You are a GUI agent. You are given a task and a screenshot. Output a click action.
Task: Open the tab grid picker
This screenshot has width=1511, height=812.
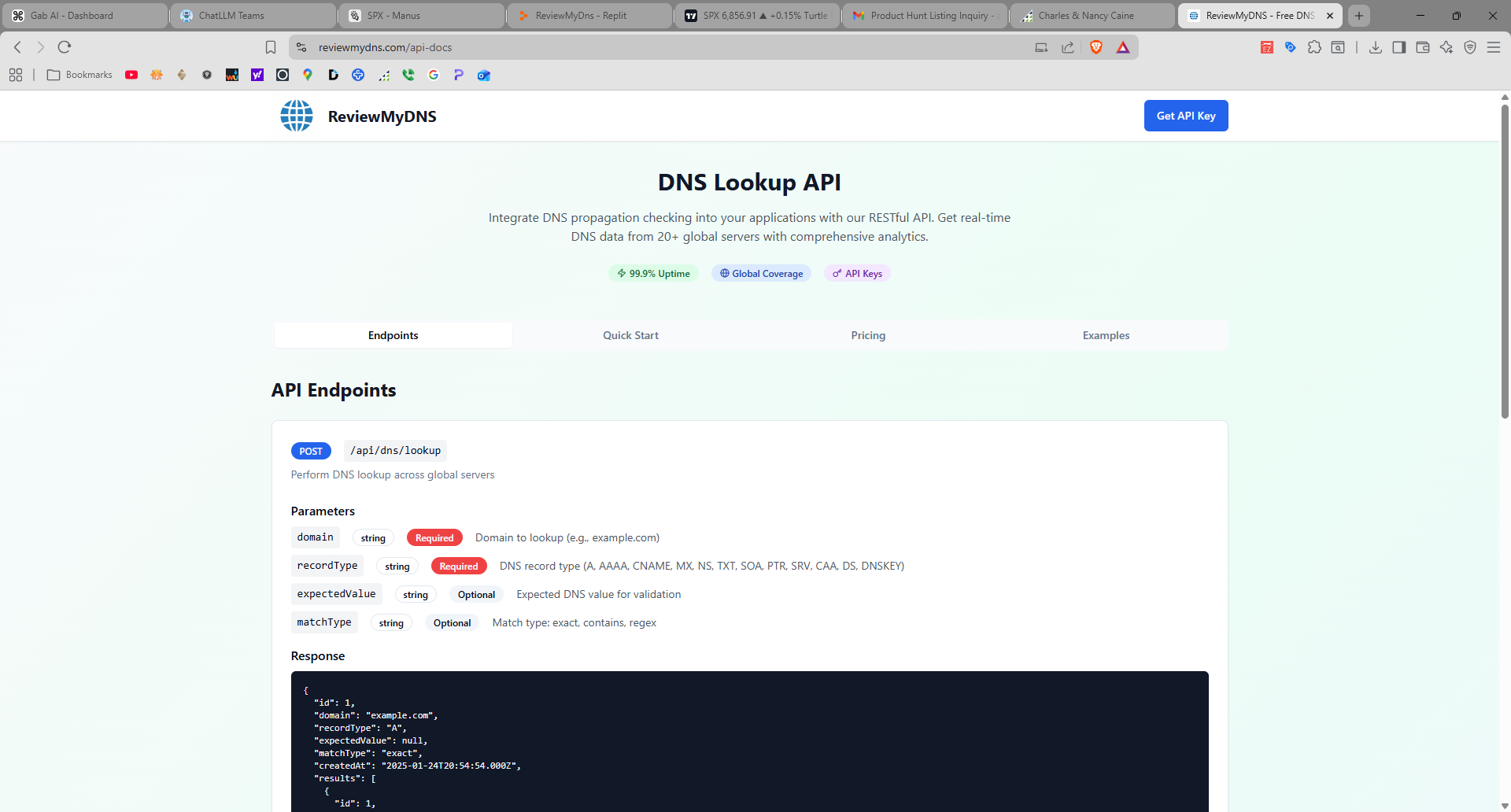pos(16,75)
